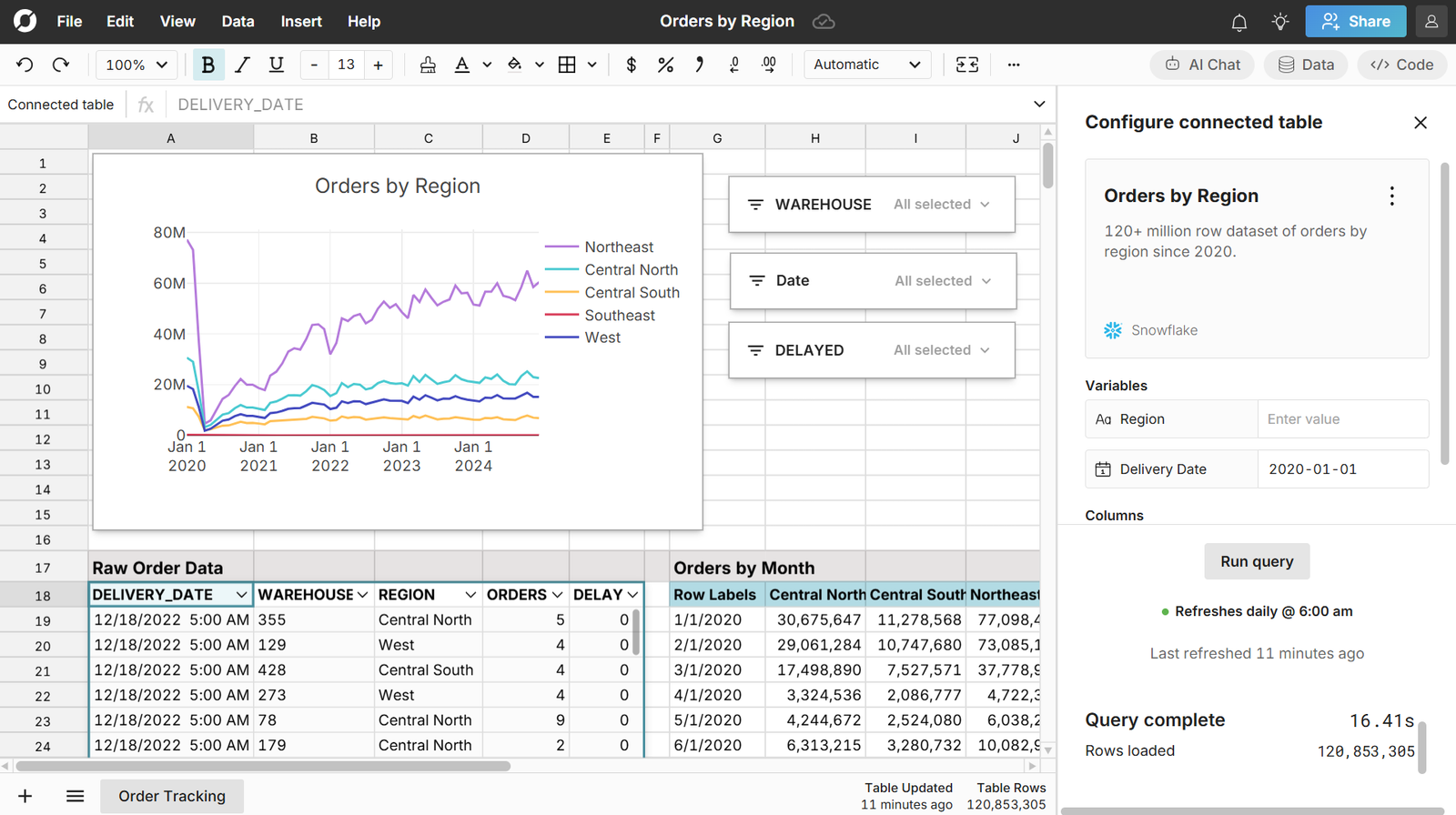
Task: Click the Run query button
Action: point(1257,561)
